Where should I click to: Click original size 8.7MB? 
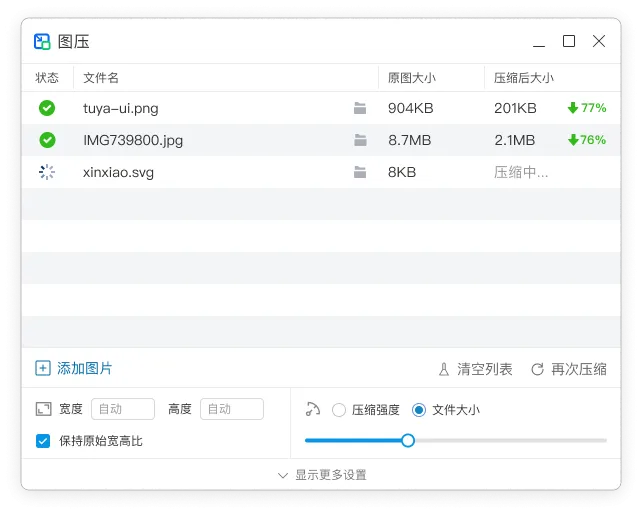(x=410, y=140)
